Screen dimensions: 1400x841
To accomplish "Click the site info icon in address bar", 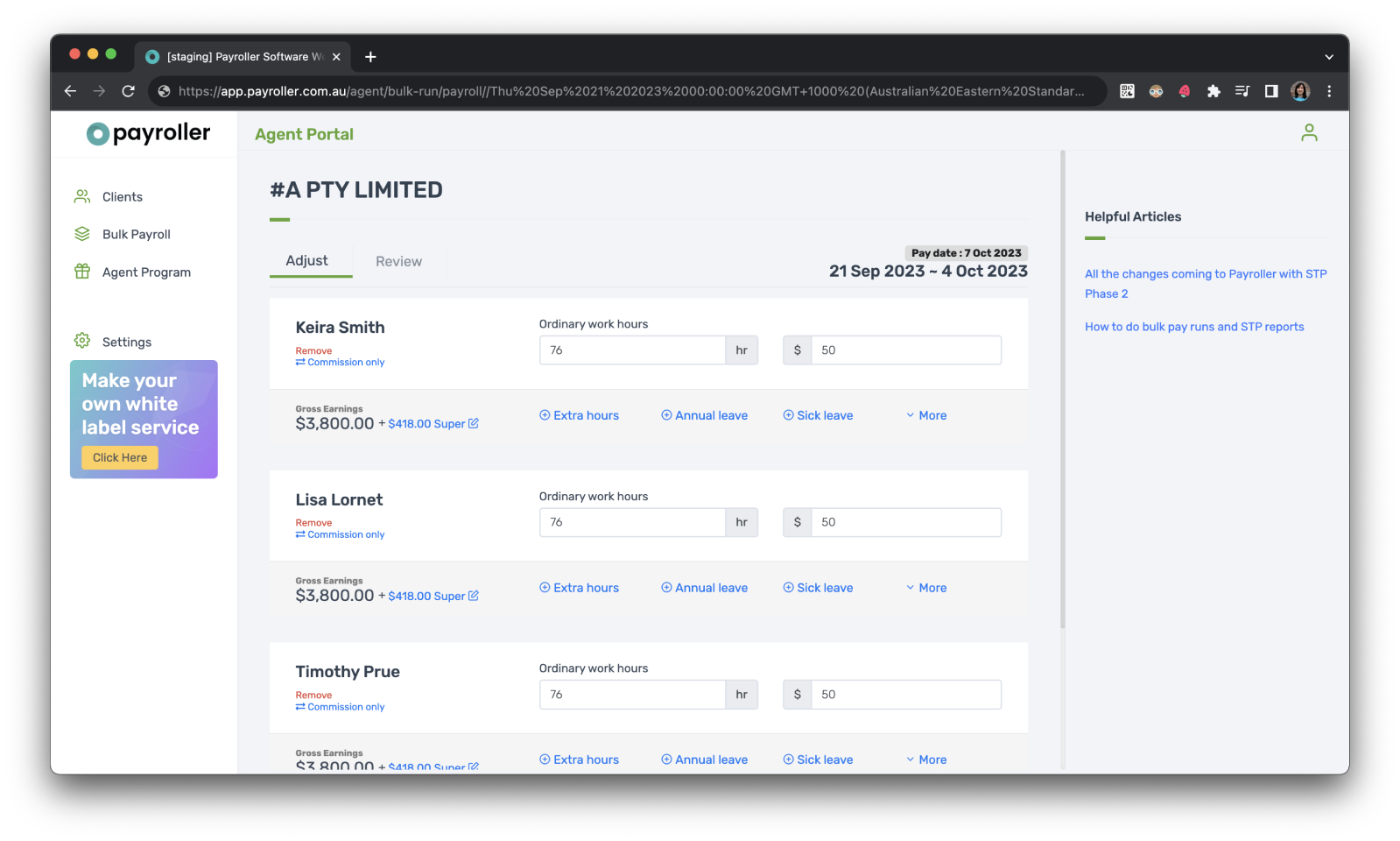I will [164, 91].
